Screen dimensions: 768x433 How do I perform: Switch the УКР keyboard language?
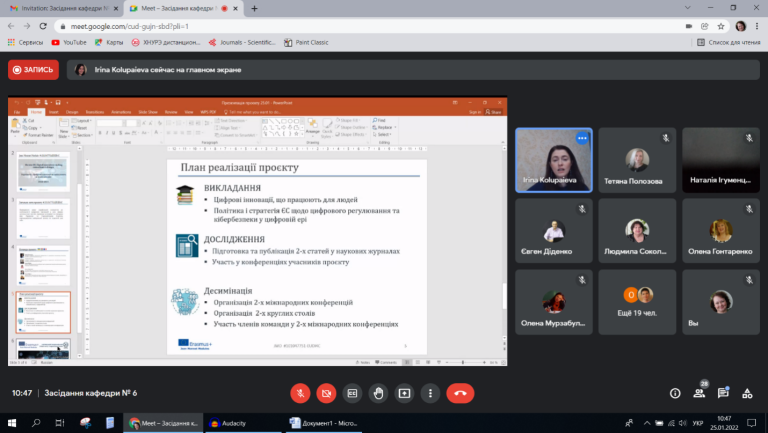click(x=698, y=423)
